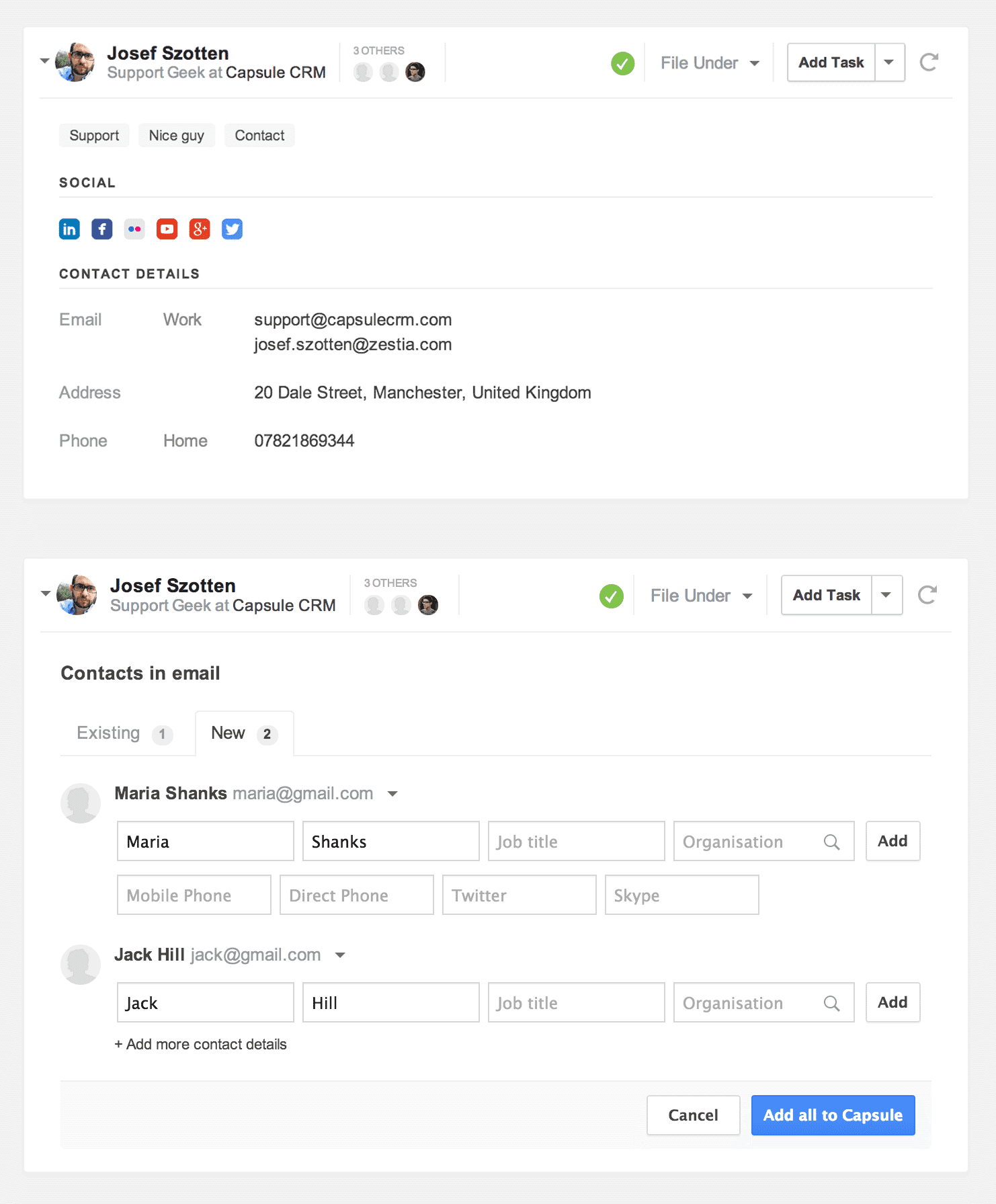
Task: Focus the Skype input field
Action: [x=682, y=895]
